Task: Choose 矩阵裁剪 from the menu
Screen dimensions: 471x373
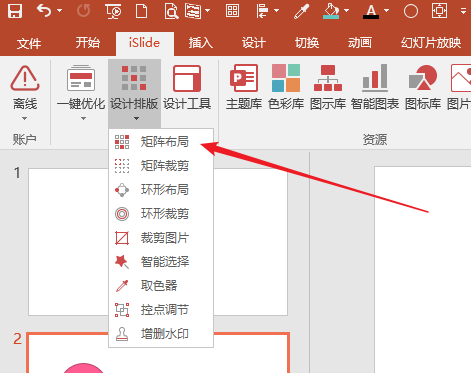Action: [x=161, y=166]
